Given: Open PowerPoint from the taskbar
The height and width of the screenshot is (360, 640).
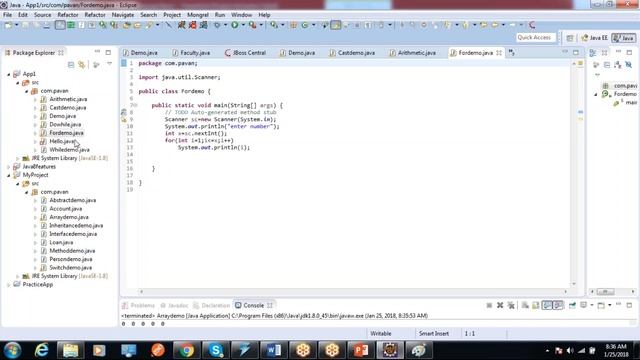Looking at the screenshot, I should (x=361, y=350).
